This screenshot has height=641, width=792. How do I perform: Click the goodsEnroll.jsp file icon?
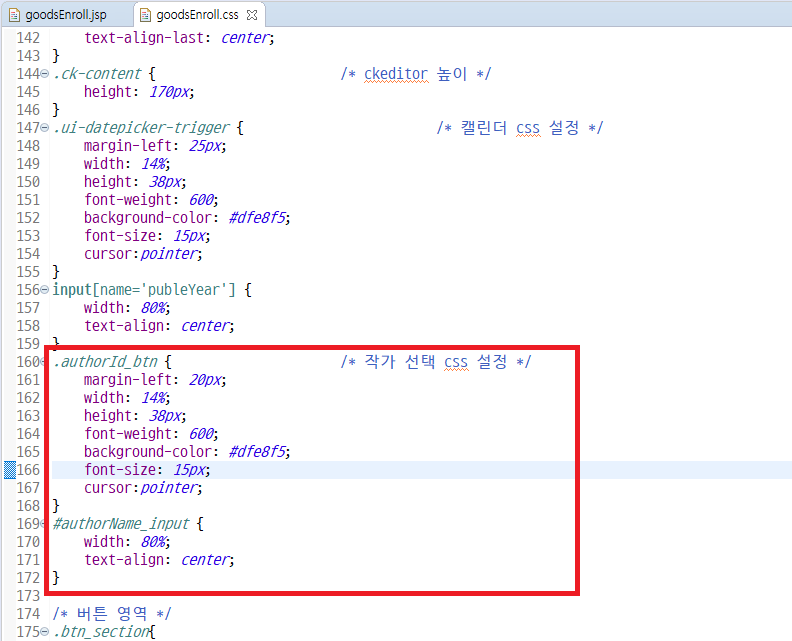click(15, 15)
